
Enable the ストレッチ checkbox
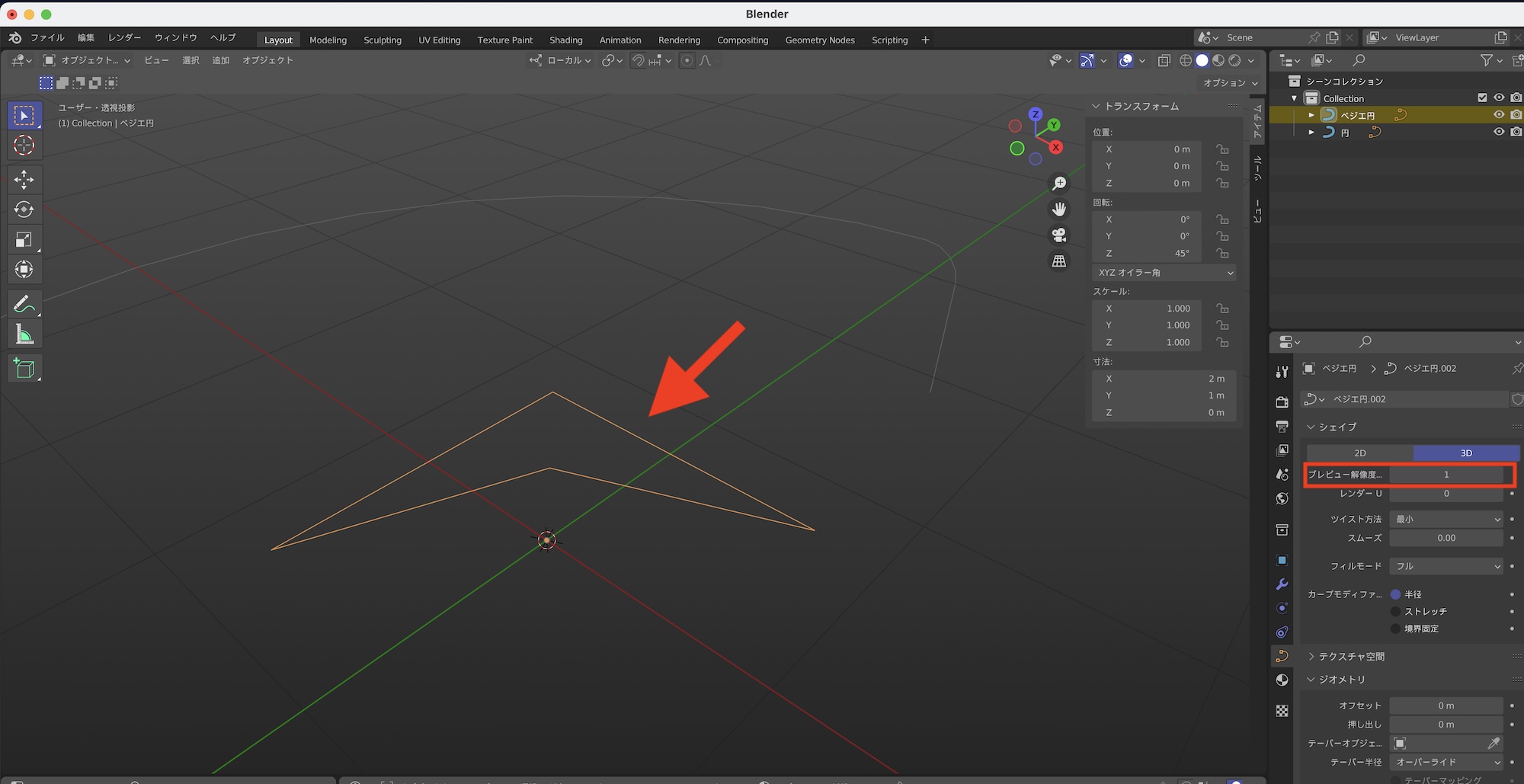point(1396,611)
